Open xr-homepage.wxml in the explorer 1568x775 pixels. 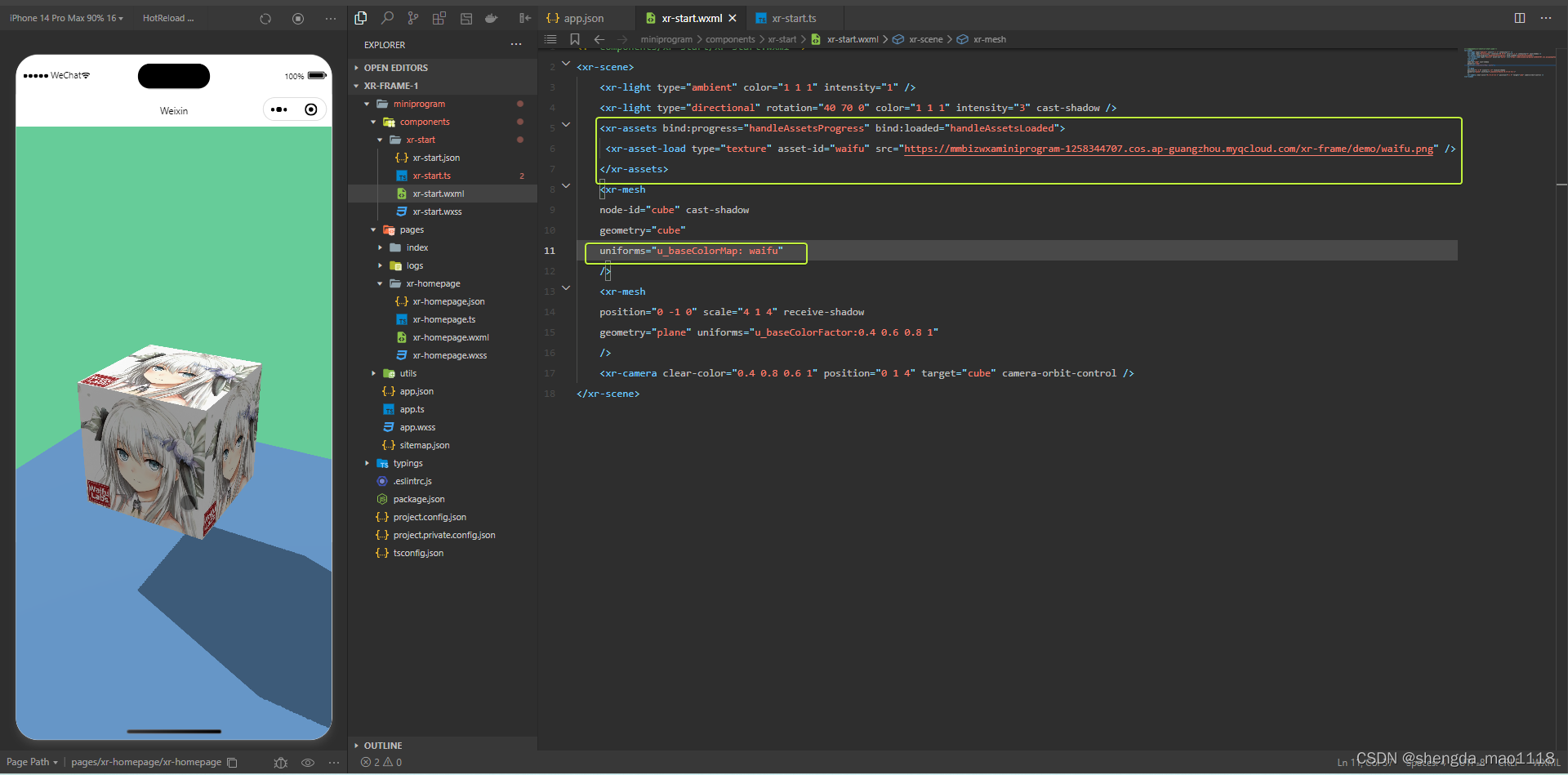(x=451, y=337)
